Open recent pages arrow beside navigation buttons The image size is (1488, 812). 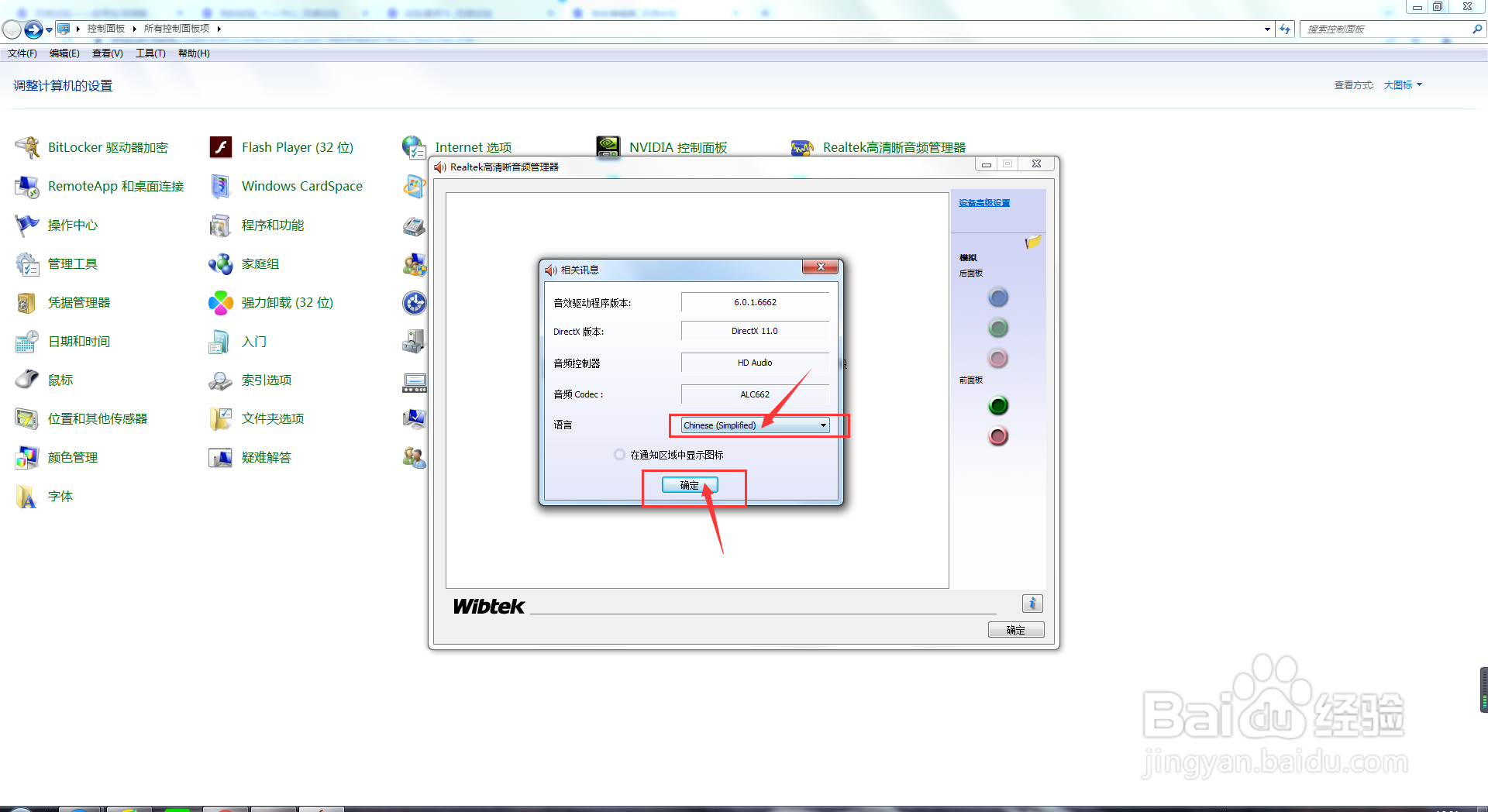point(49,30)
